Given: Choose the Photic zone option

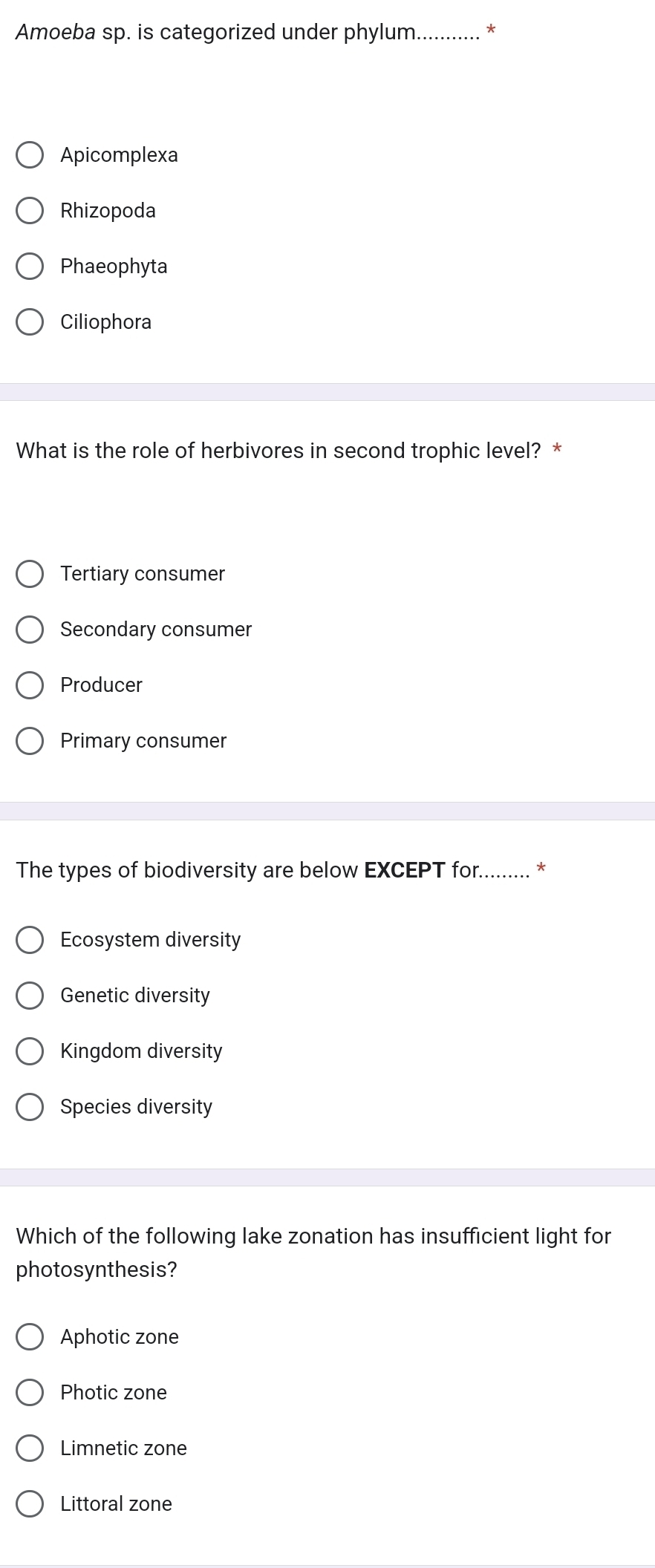Looking at the screenshot, I should [30, 1393].
